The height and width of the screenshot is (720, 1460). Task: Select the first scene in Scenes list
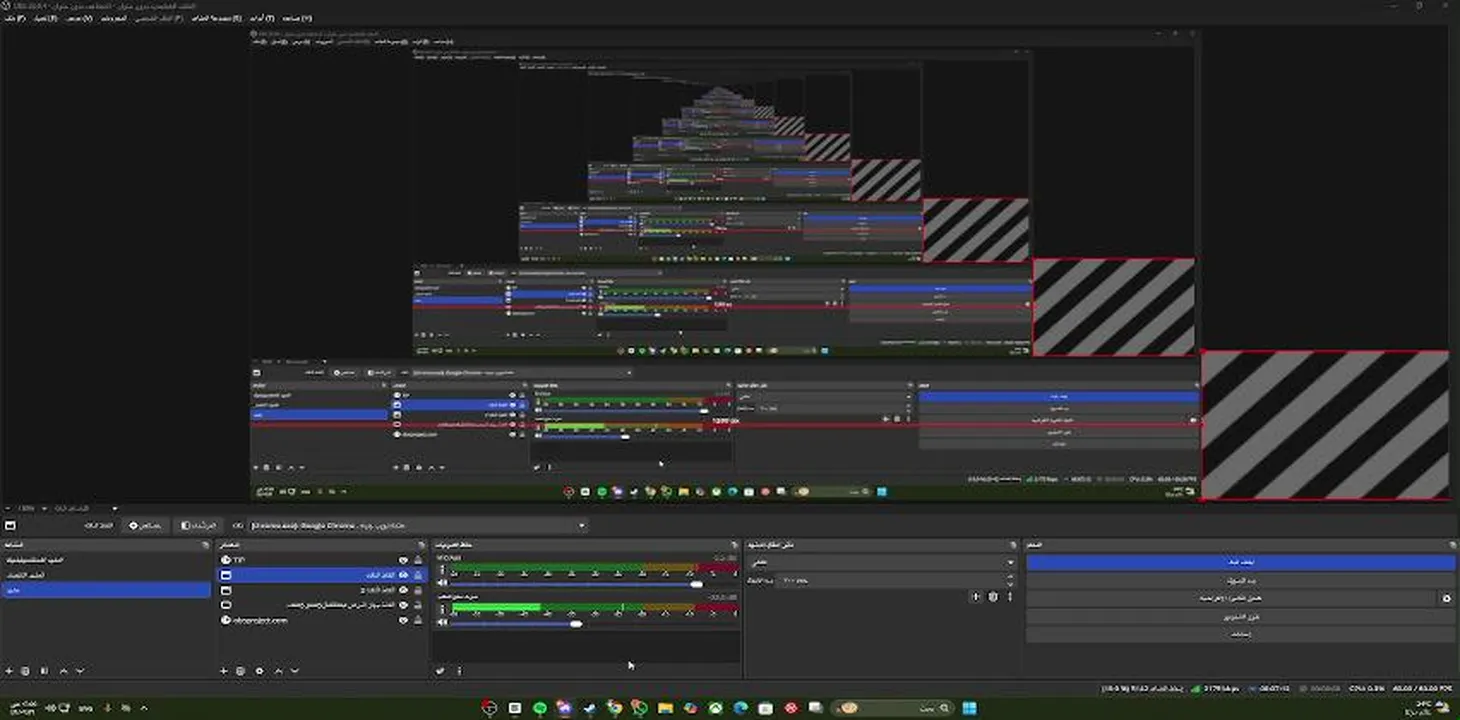click(106, 560)
